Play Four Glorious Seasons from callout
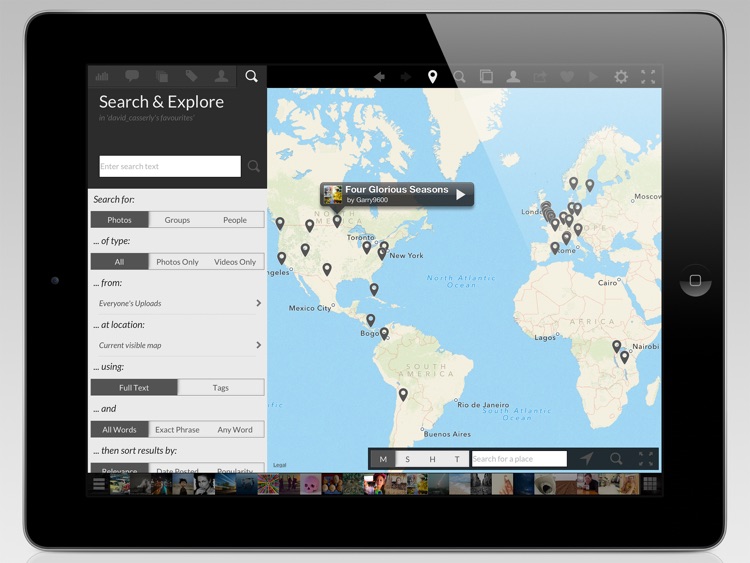750x563 pixels. pos(461,195)
